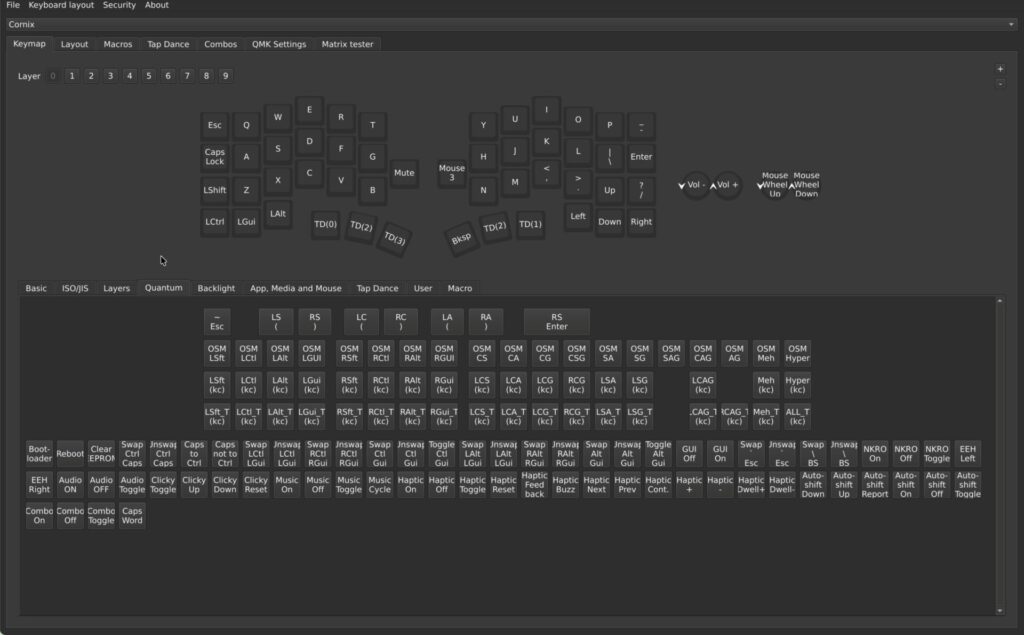Viewport: 1024px width, 635px height.
Task: Open the Keyboard layout menu
Action: pyautogui.click(x=61, y=5)
